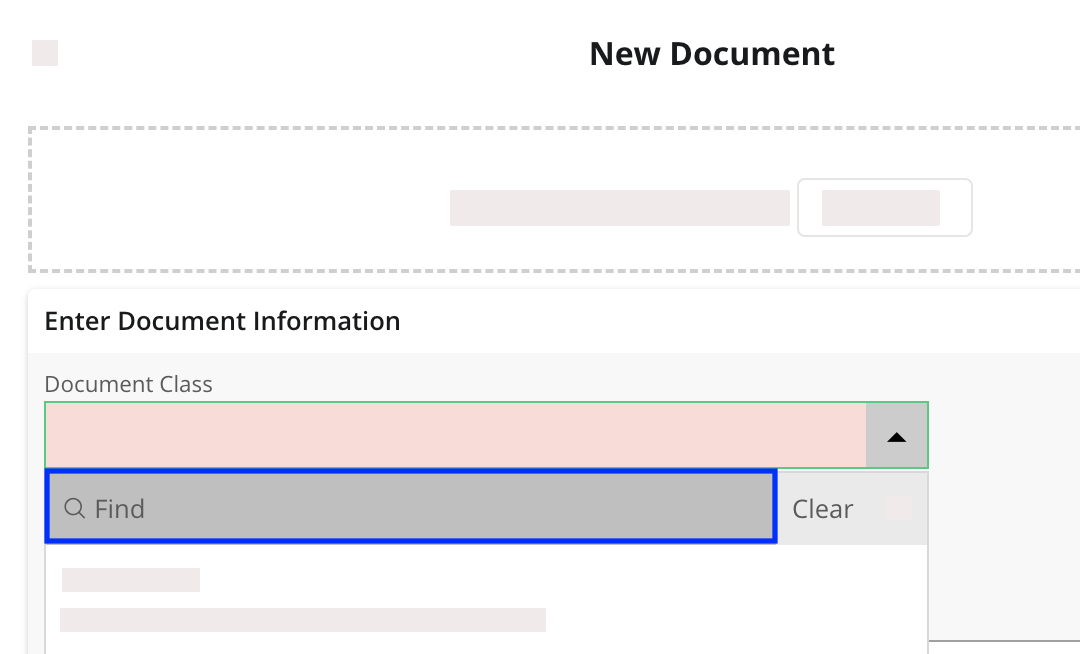
Task: Select the first dropdown list option
Action: pyautogui.click(x=131, y=580)
